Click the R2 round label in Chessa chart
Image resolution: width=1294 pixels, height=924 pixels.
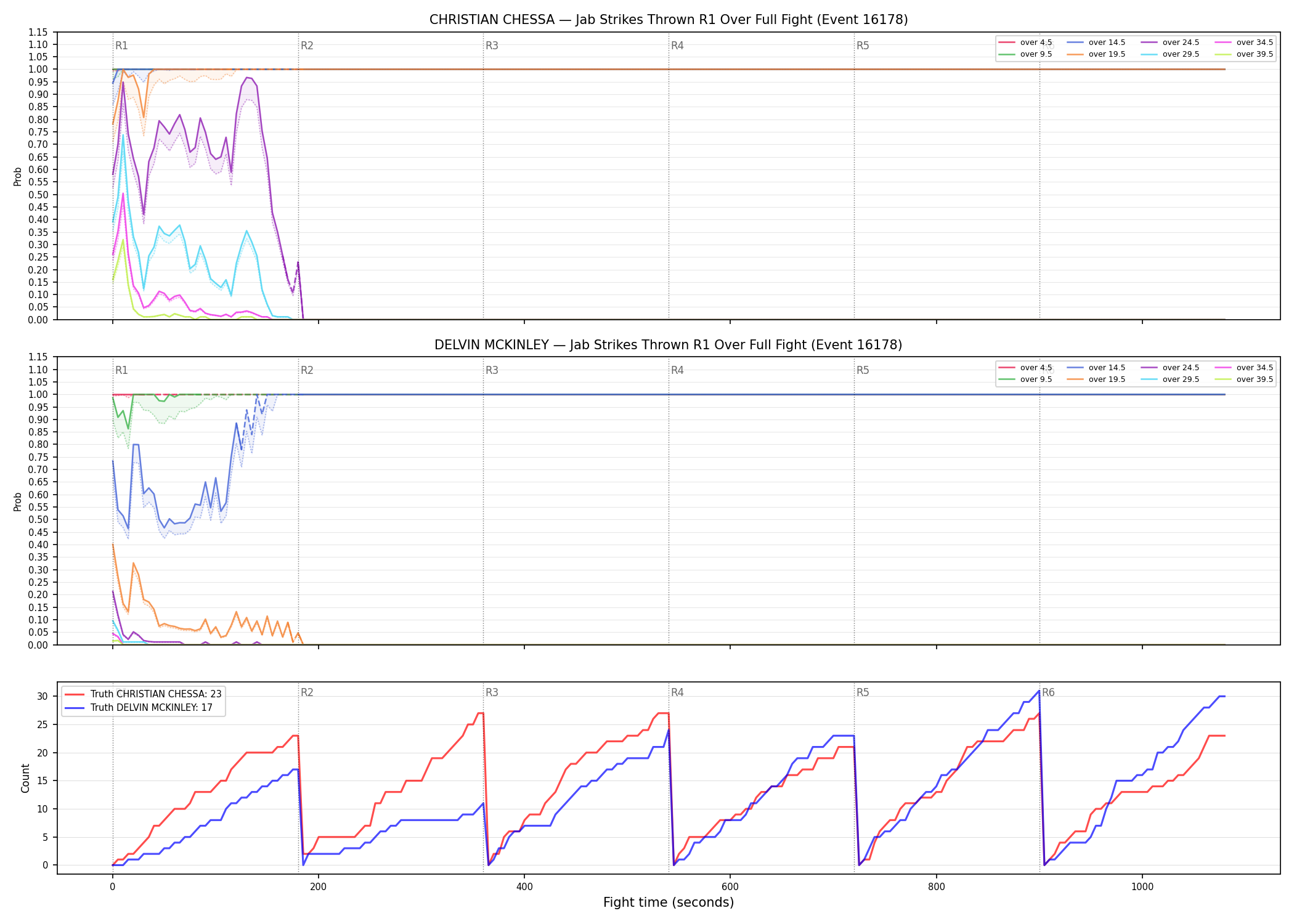307,46
